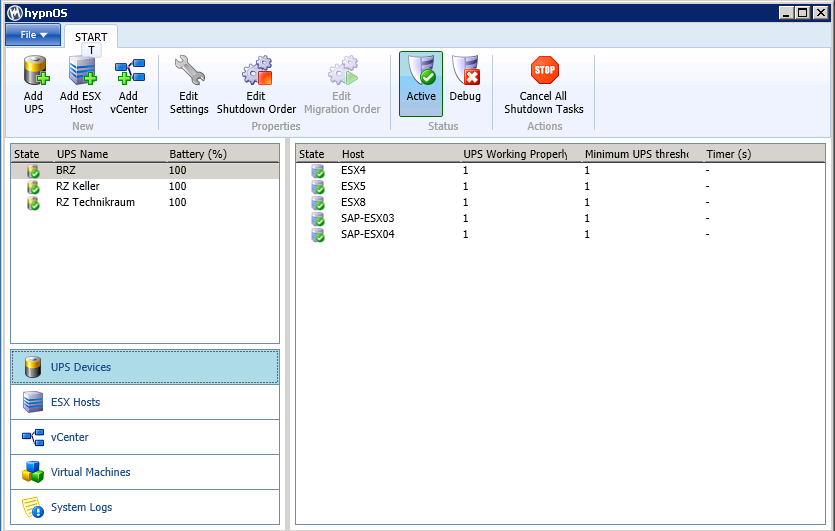Click UPS Working Properly column header
The width and height of the screenshot is (835, 531).
pyautogui.click(x=520, y=154)
